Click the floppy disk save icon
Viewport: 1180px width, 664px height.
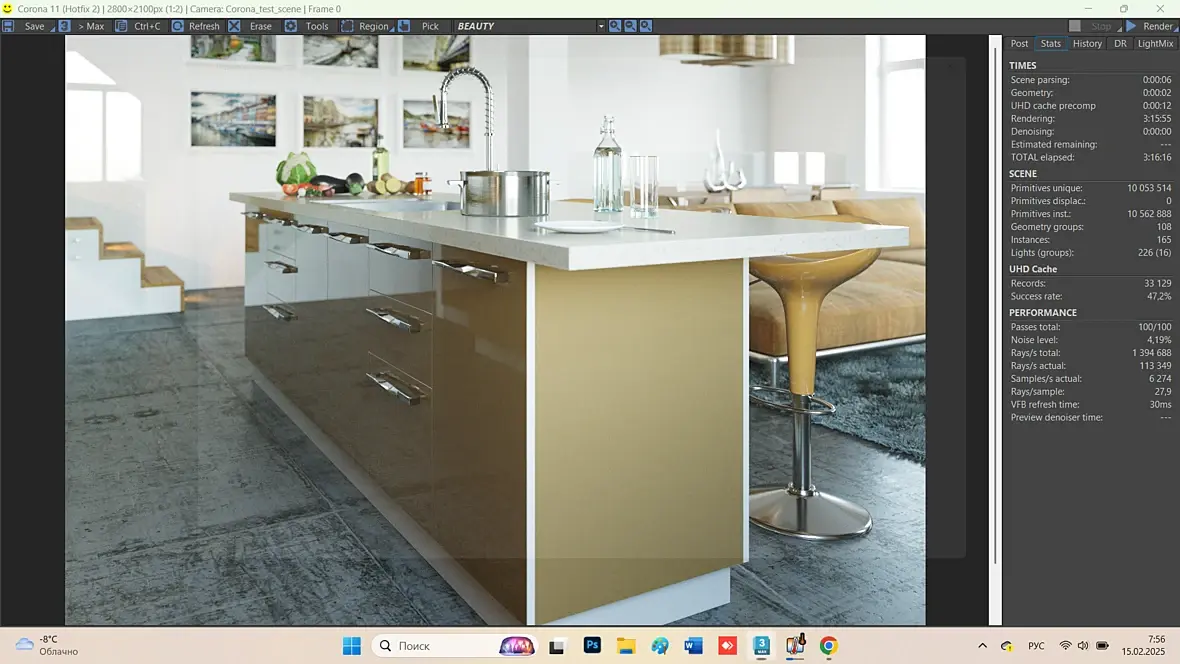[8, 26]
